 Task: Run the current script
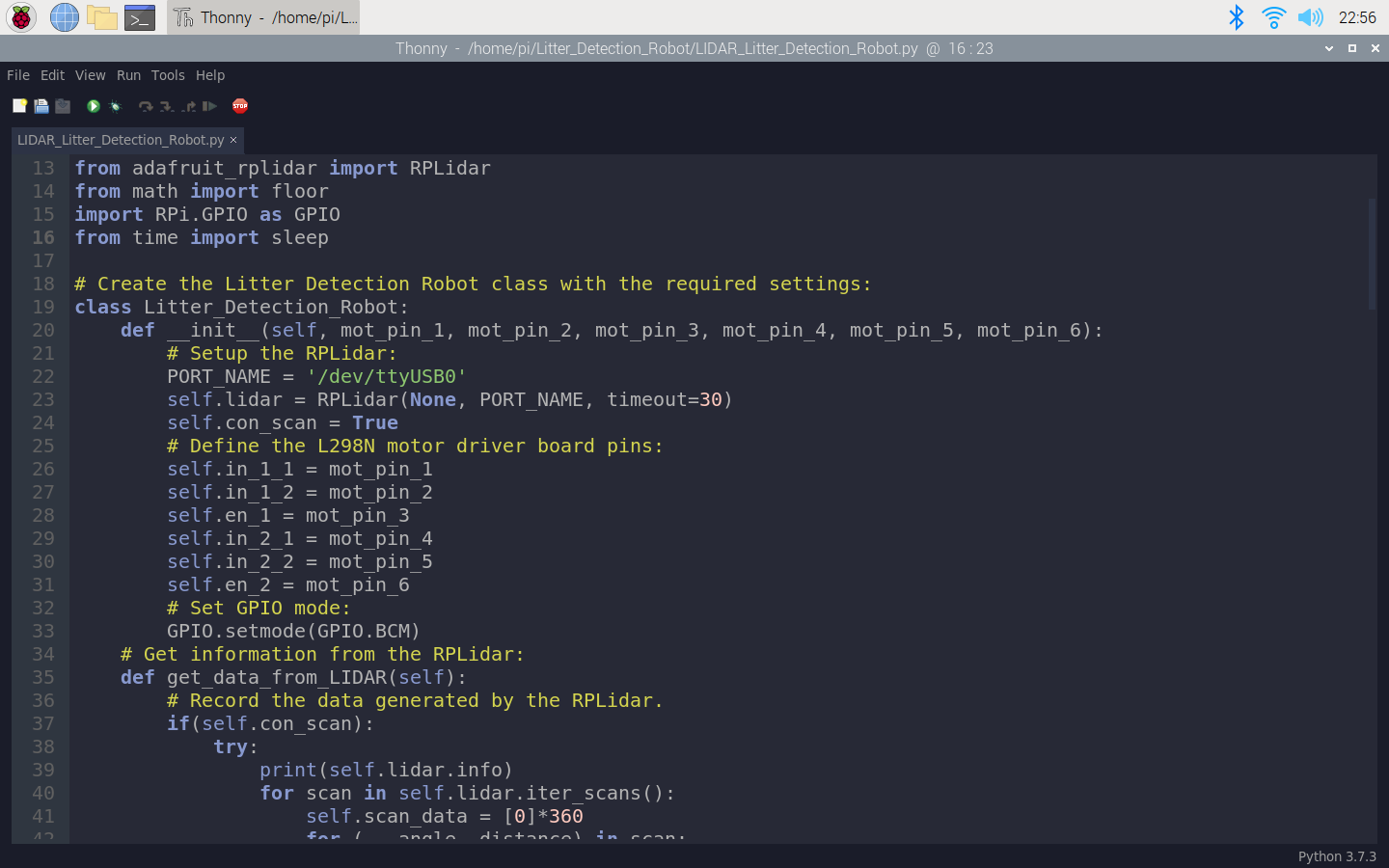point(94,106)
